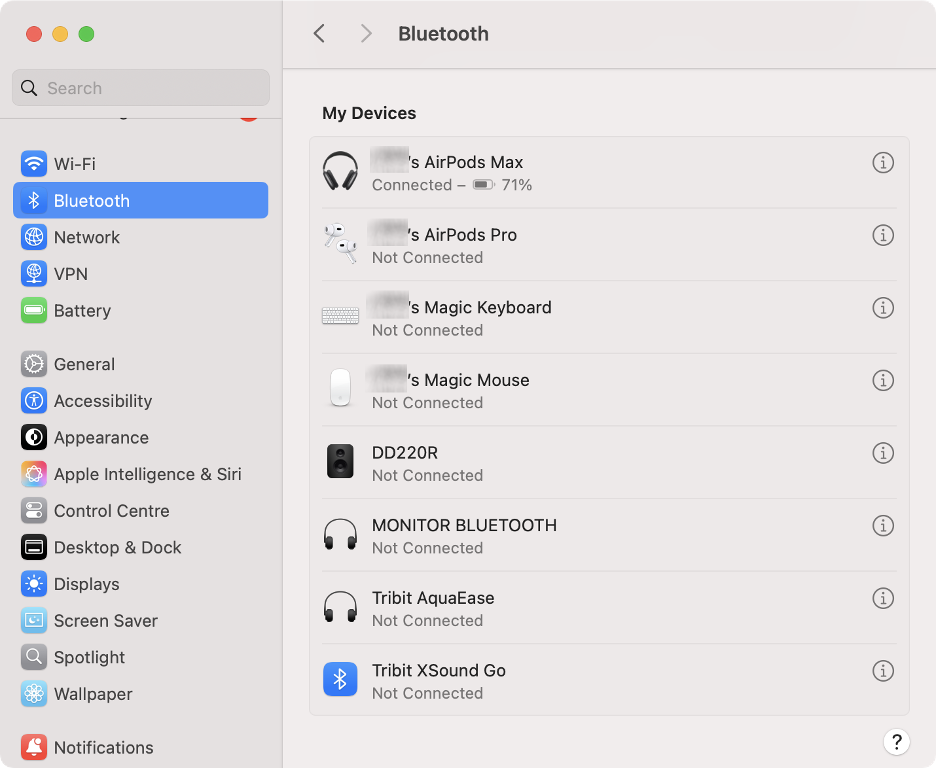This screenshot has height=768, width=936.
Task: Open the Bluetooth help button
Action: coord(896,742)
